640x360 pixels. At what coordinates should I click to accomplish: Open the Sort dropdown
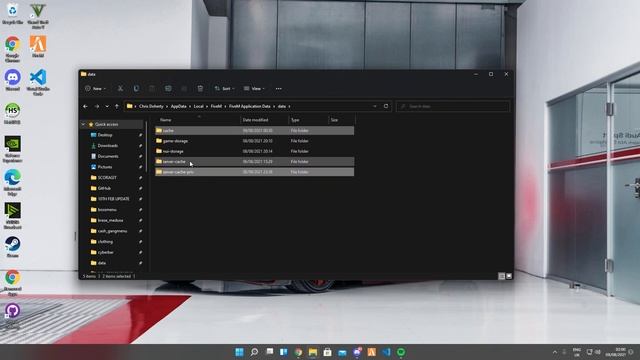click(x=224, y=89)
